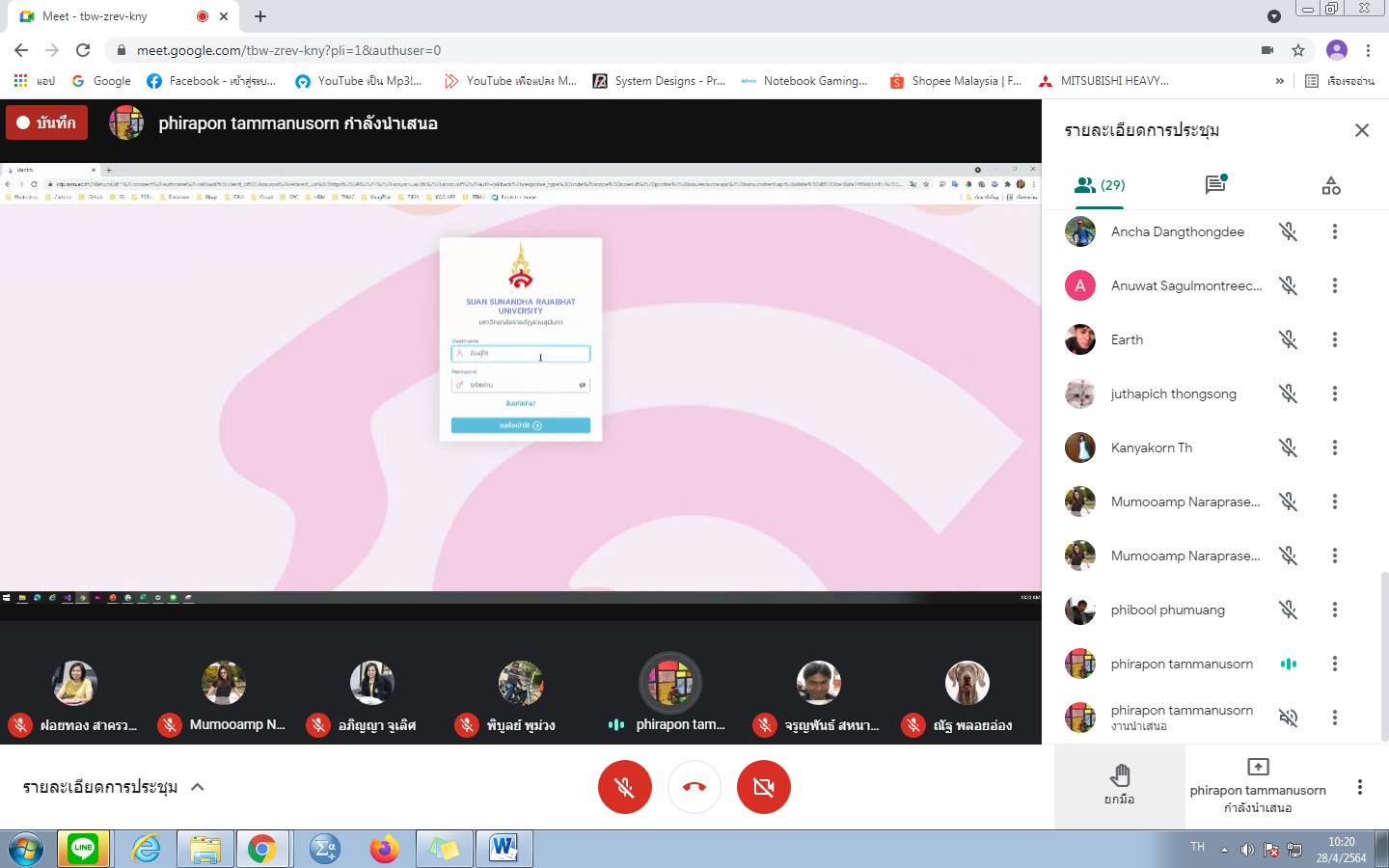The height and width of the screenshot is (868, 1389).
Task: Open a new Chrome tab
Action: coord(260,16)
